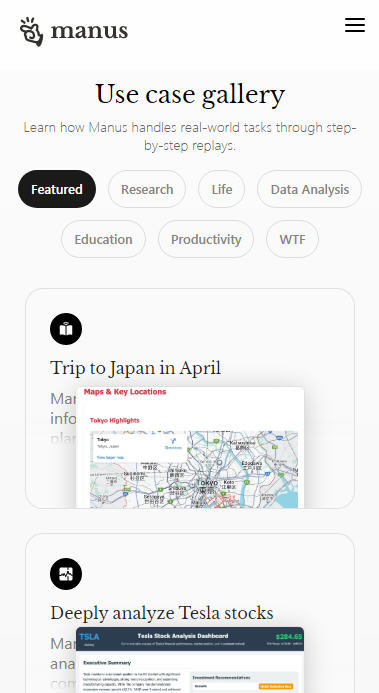Open 'Trip to Japan in April' title

click(136, 368)
